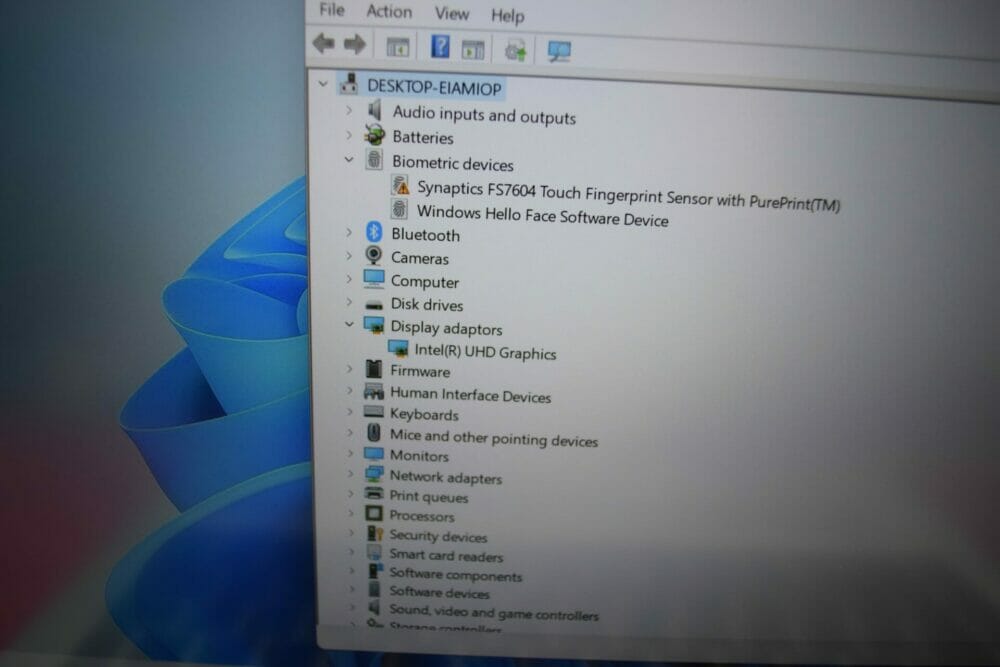Click the Audio inputs and outputs speaker icon
This screenshot has width=1000, height=667.
pos(375,110)
